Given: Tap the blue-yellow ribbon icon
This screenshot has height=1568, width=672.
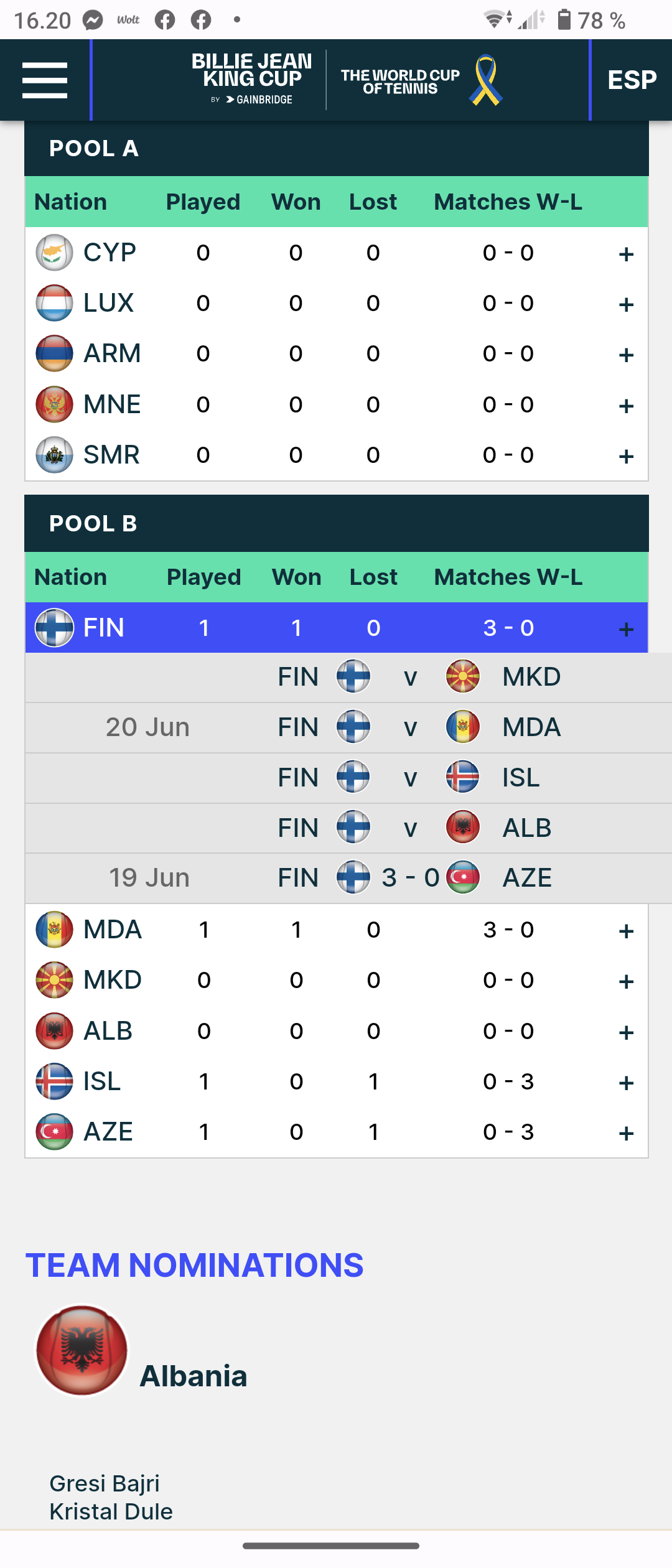Looking at the screenshot, I should (486, 80).
